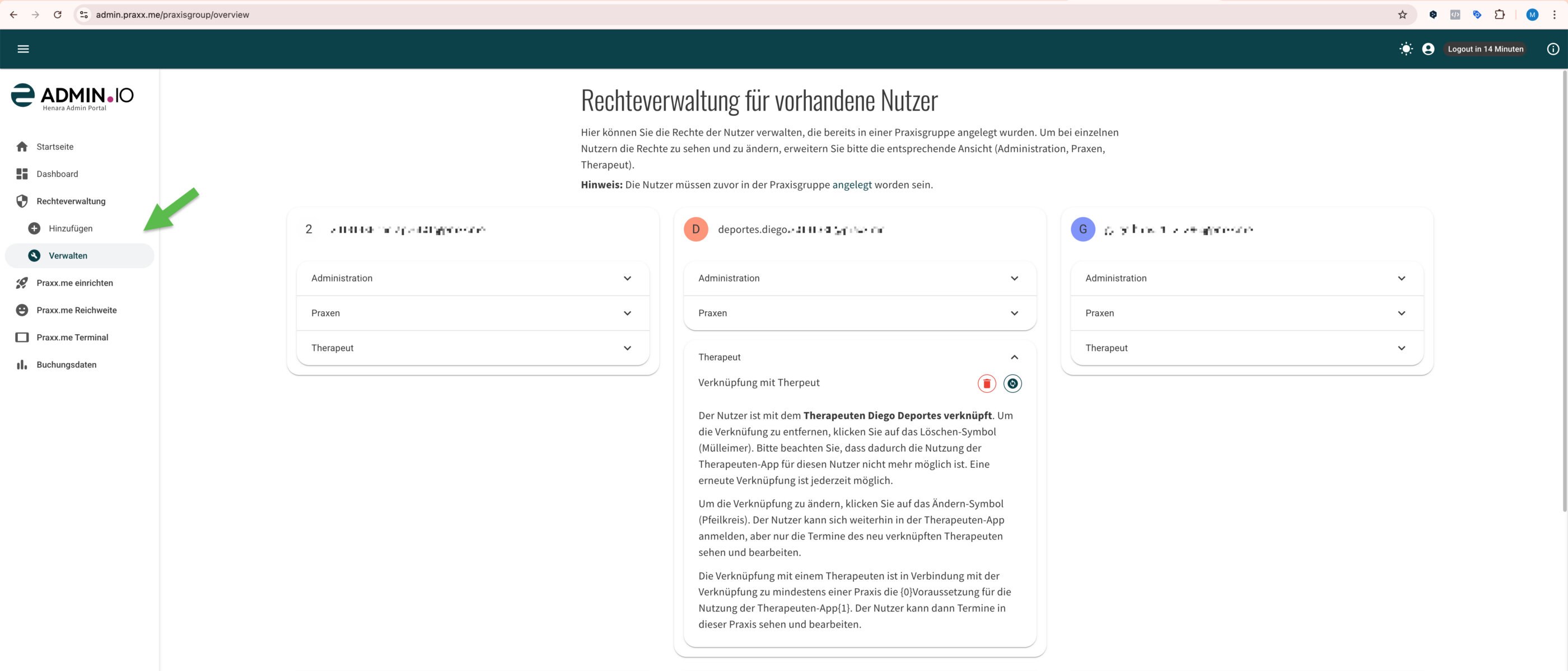
Task: Click the Logout in 14 Minuten button
Action: tap(1485, 49)
